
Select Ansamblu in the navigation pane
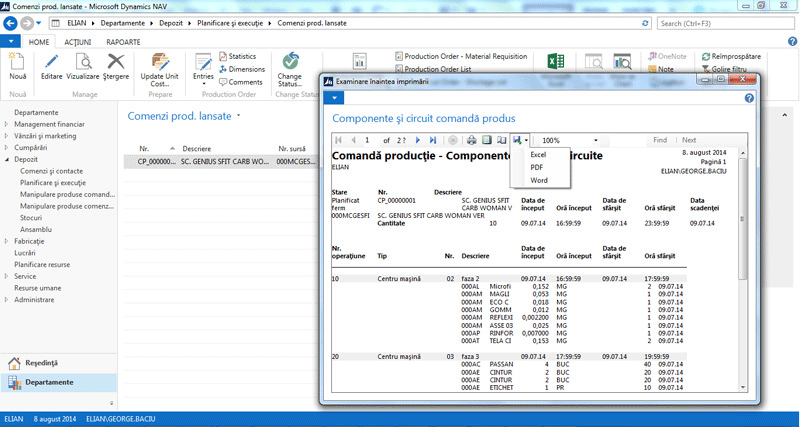tap(36, 230)
